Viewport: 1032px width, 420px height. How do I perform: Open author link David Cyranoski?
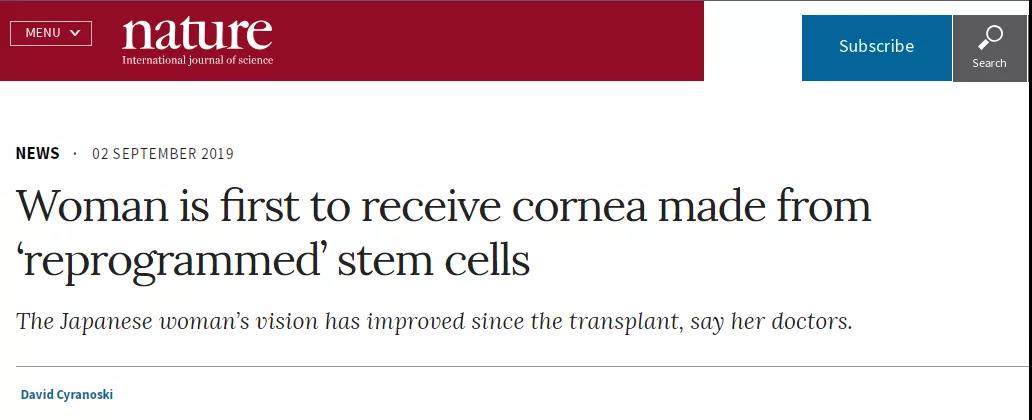coord(67,395)
